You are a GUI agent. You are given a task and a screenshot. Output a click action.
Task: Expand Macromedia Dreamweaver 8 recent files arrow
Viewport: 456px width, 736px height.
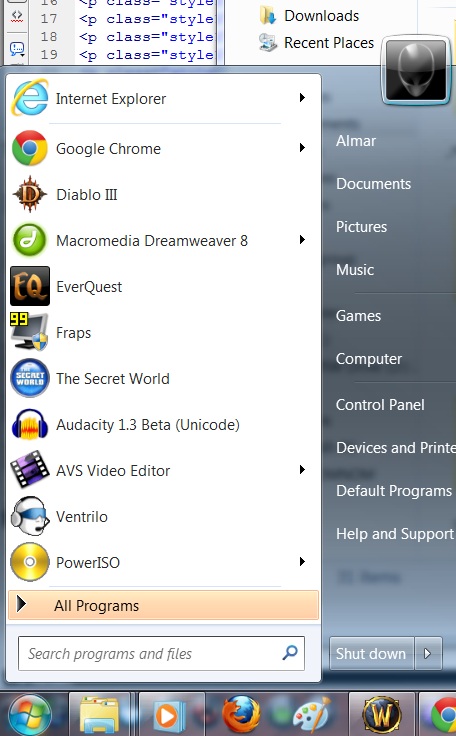302,240
